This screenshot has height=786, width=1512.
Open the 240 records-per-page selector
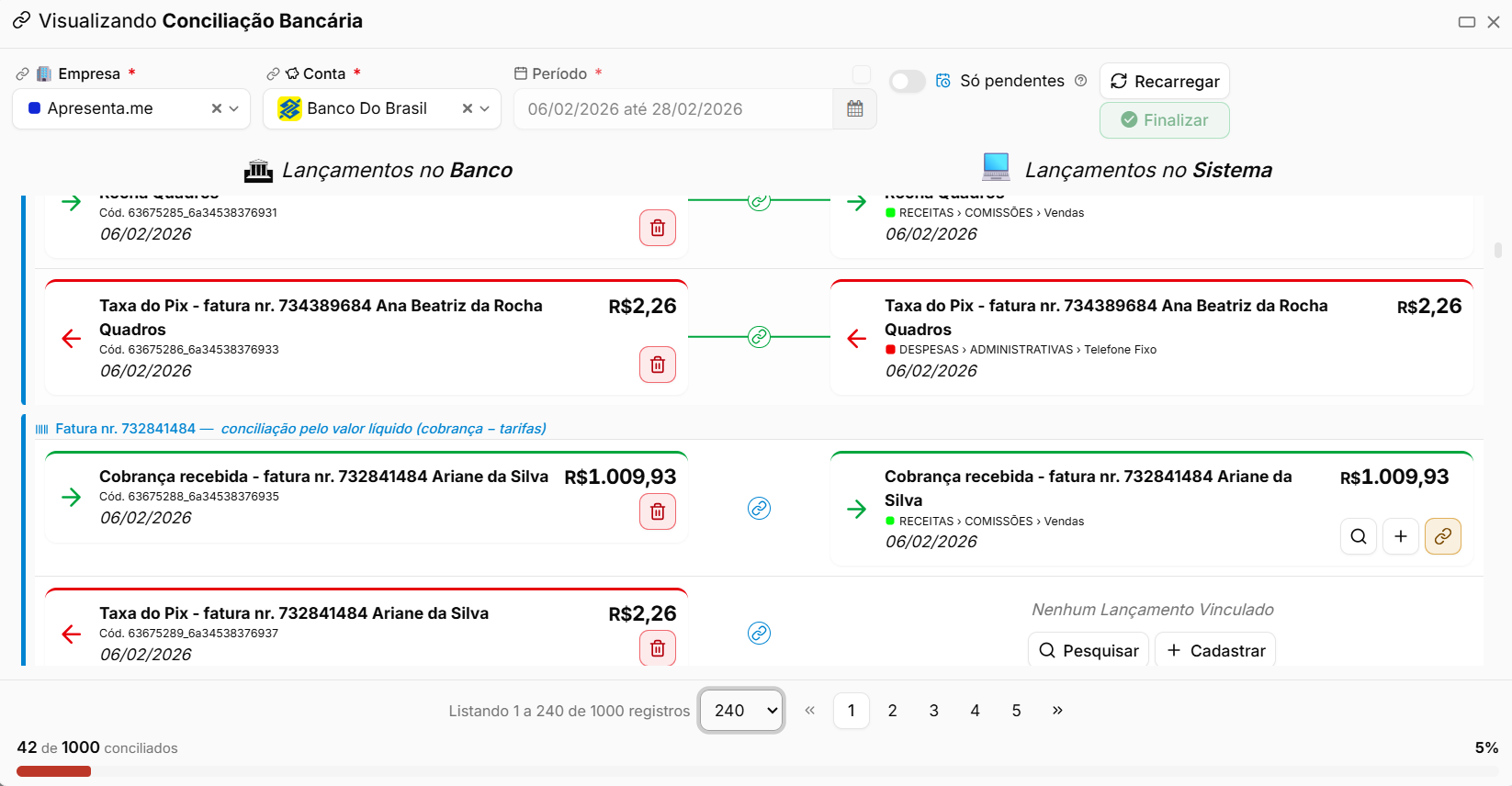[x=741, y=711]
